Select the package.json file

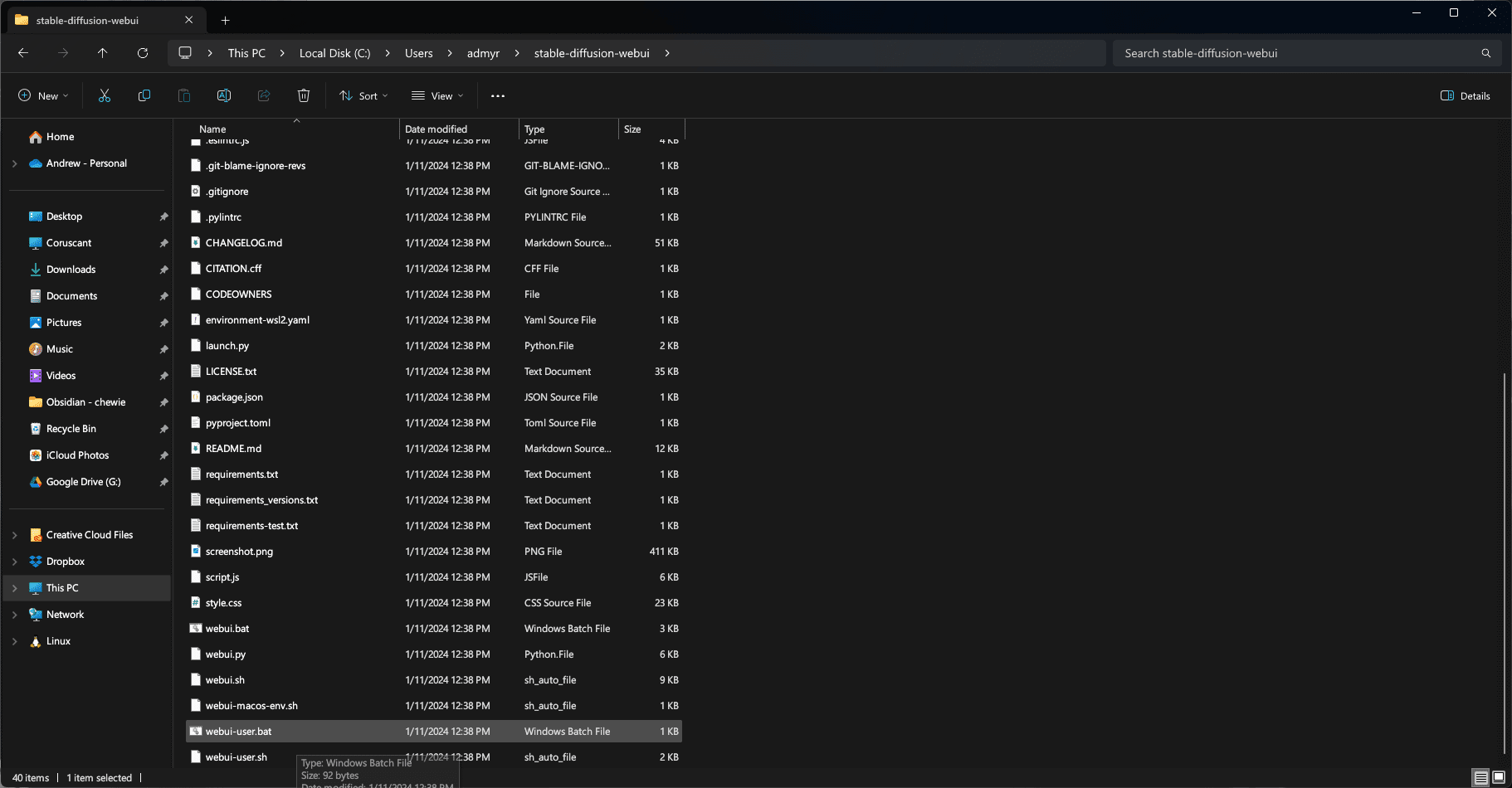(434, 397)
